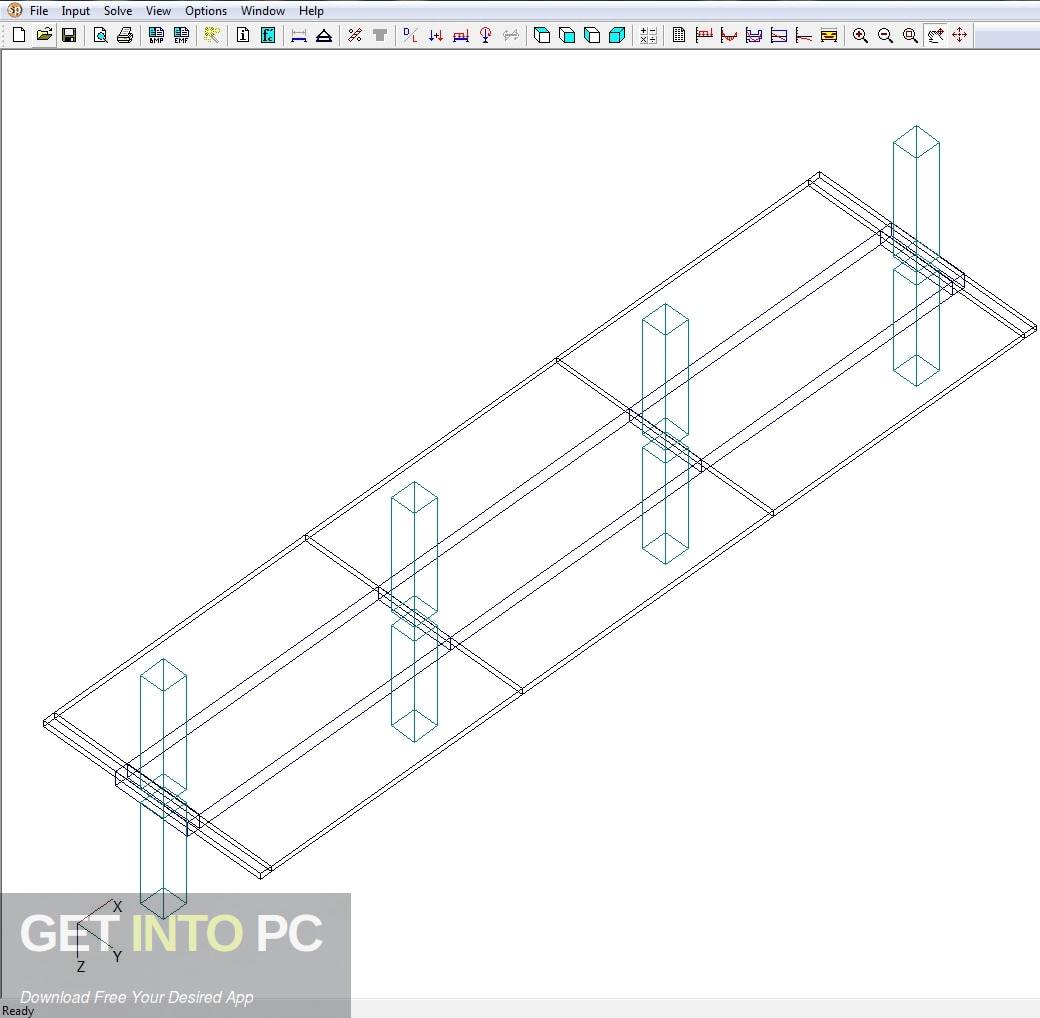1040x1018 pixels.
Task: Open the Options menu
Action: [x=206, y=11]
